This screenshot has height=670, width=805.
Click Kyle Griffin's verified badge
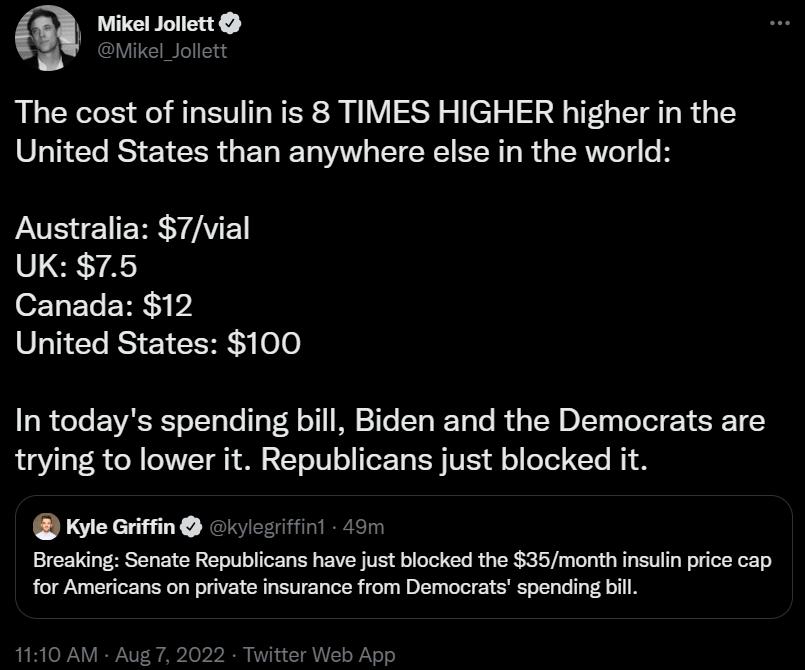192,527
